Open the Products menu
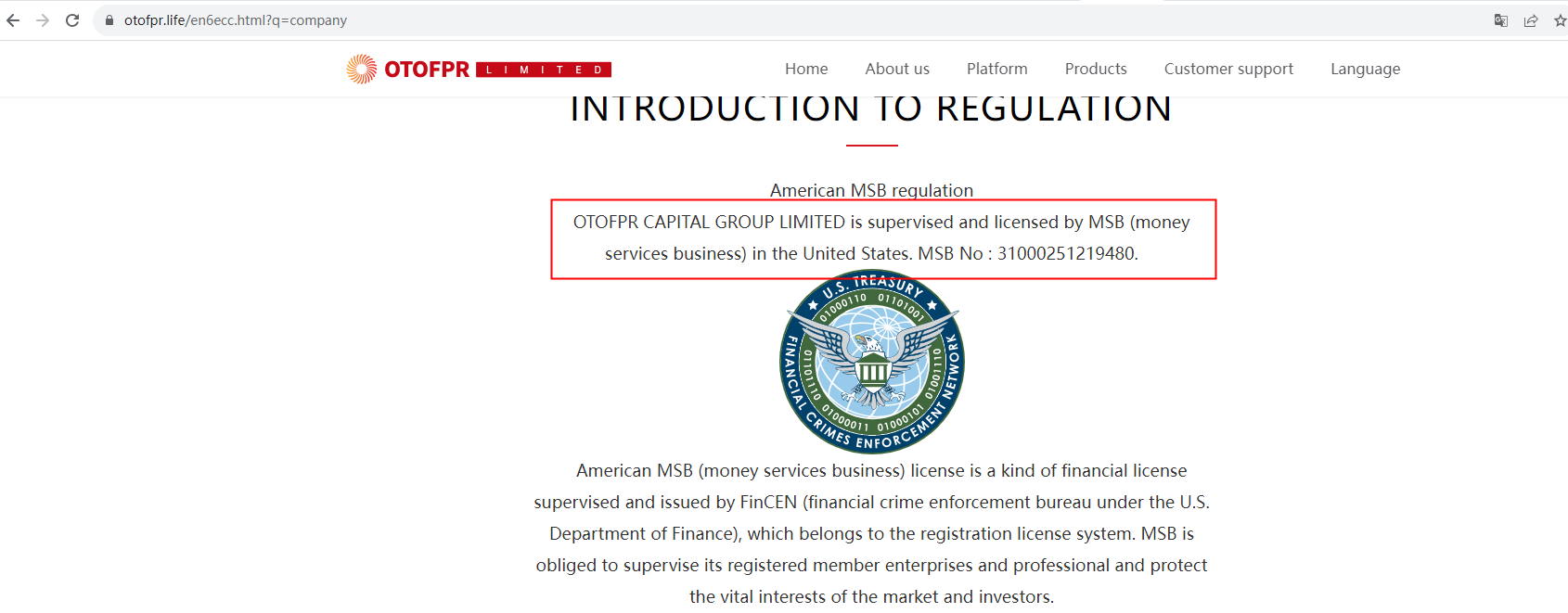The image size is (1568, 613). pos(1096,69)
